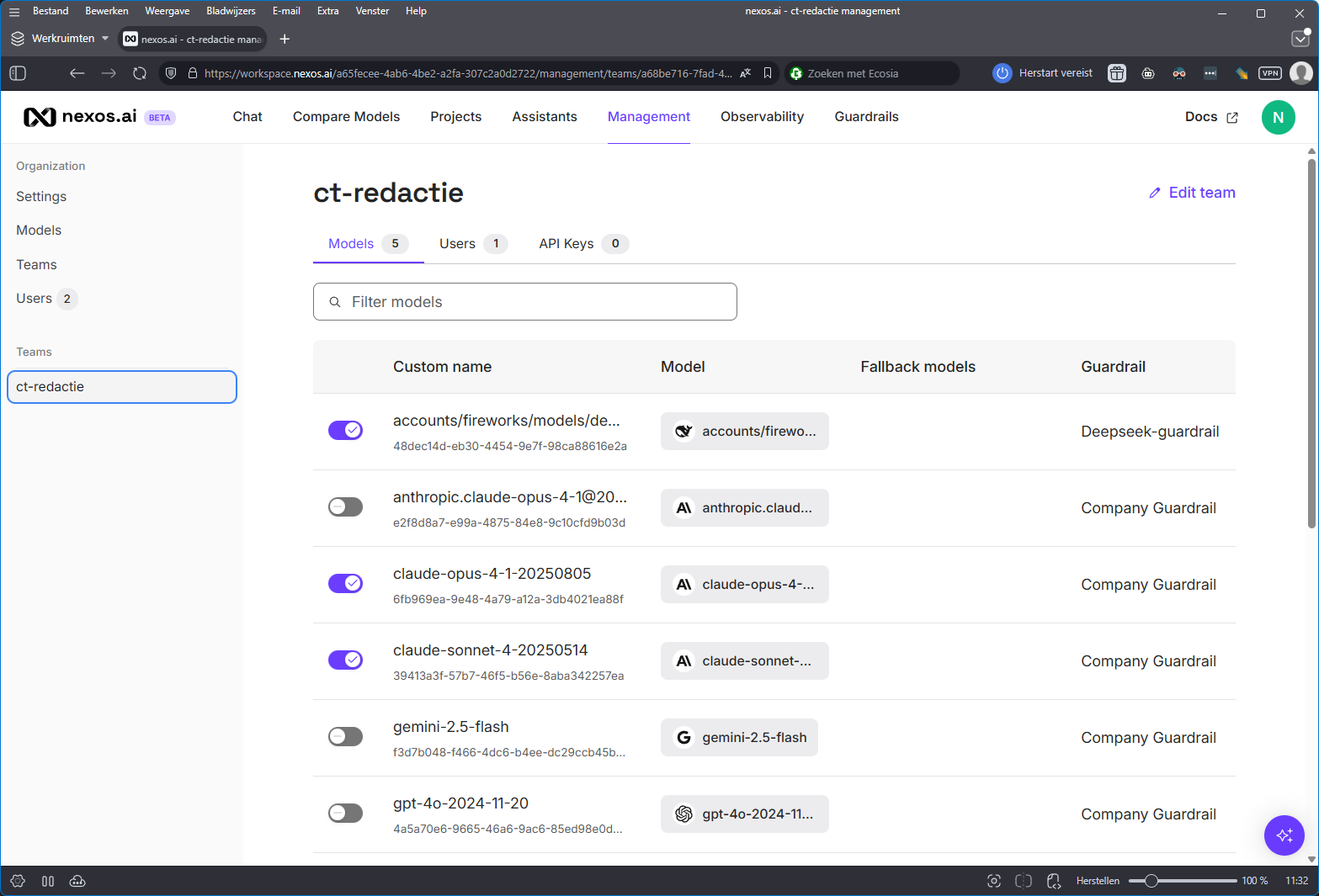Disable the claude-sonnet-4-20250514 model toggle
1319x896 pixels.
[345, 660]
